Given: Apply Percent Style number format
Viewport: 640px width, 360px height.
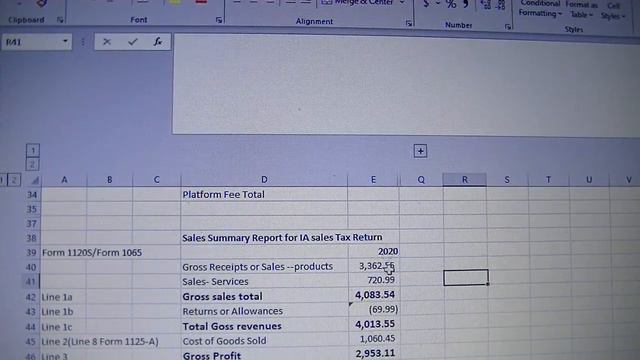Looking at the screenshot, I should pyautogui.click(x=451, y=4).
